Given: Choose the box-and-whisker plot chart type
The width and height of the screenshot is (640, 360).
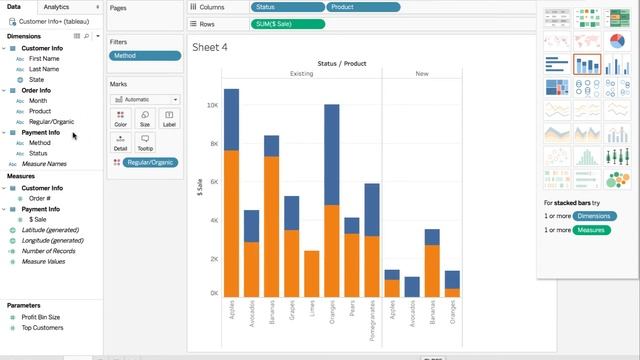Looking at the screenshot, I should (x=617, y=157).
